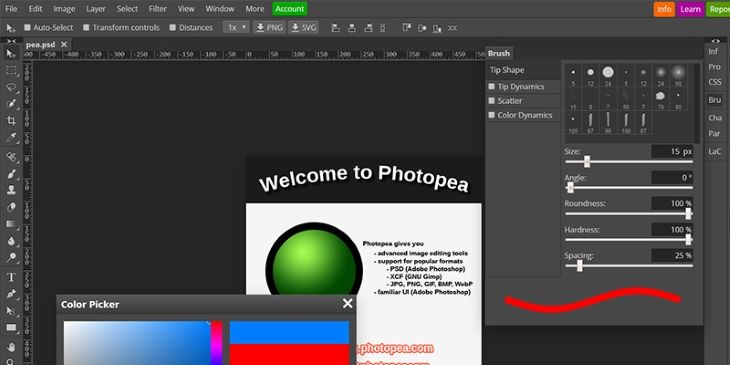
Task: Open the Par side panel tab
Action: pos(715,134)
